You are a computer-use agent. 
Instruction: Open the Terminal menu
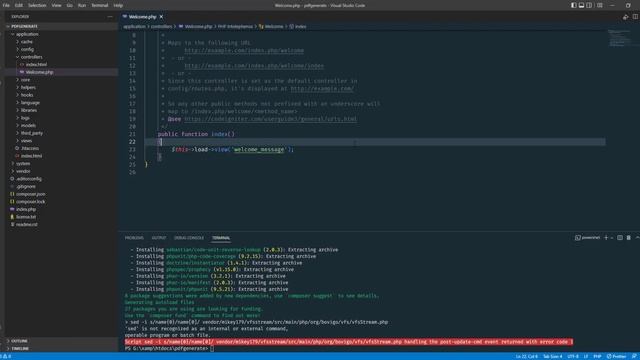pos(100,5)
